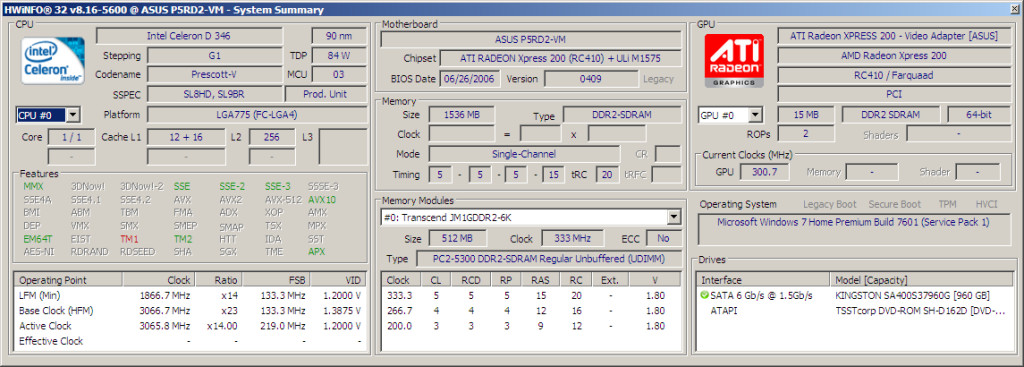Click the SSPEC SL8HD, SL9BR field
Viewport: 1024px width, 367px height.
[x=215, y=94]
